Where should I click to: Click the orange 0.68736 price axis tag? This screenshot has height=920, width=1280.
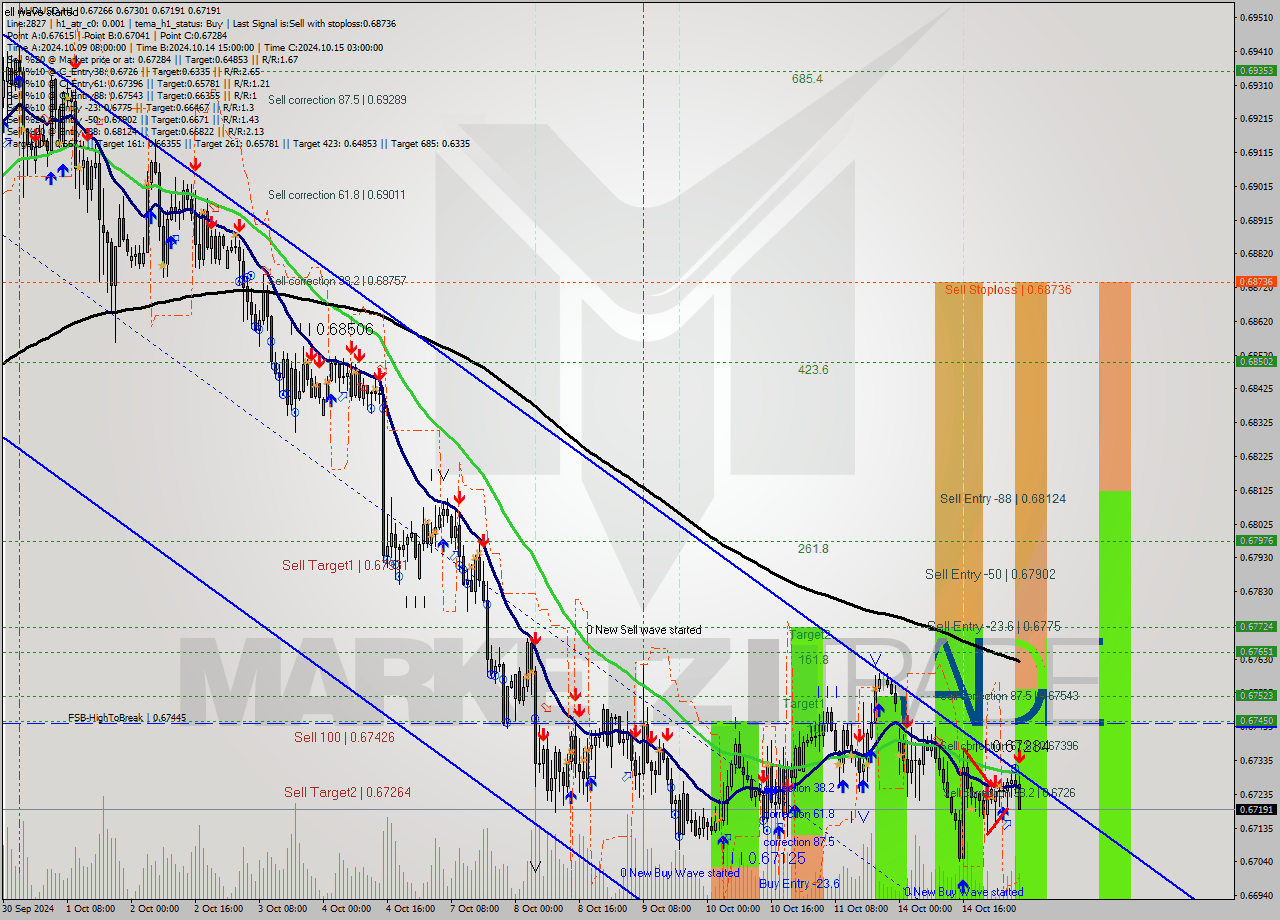(1255, 282)
